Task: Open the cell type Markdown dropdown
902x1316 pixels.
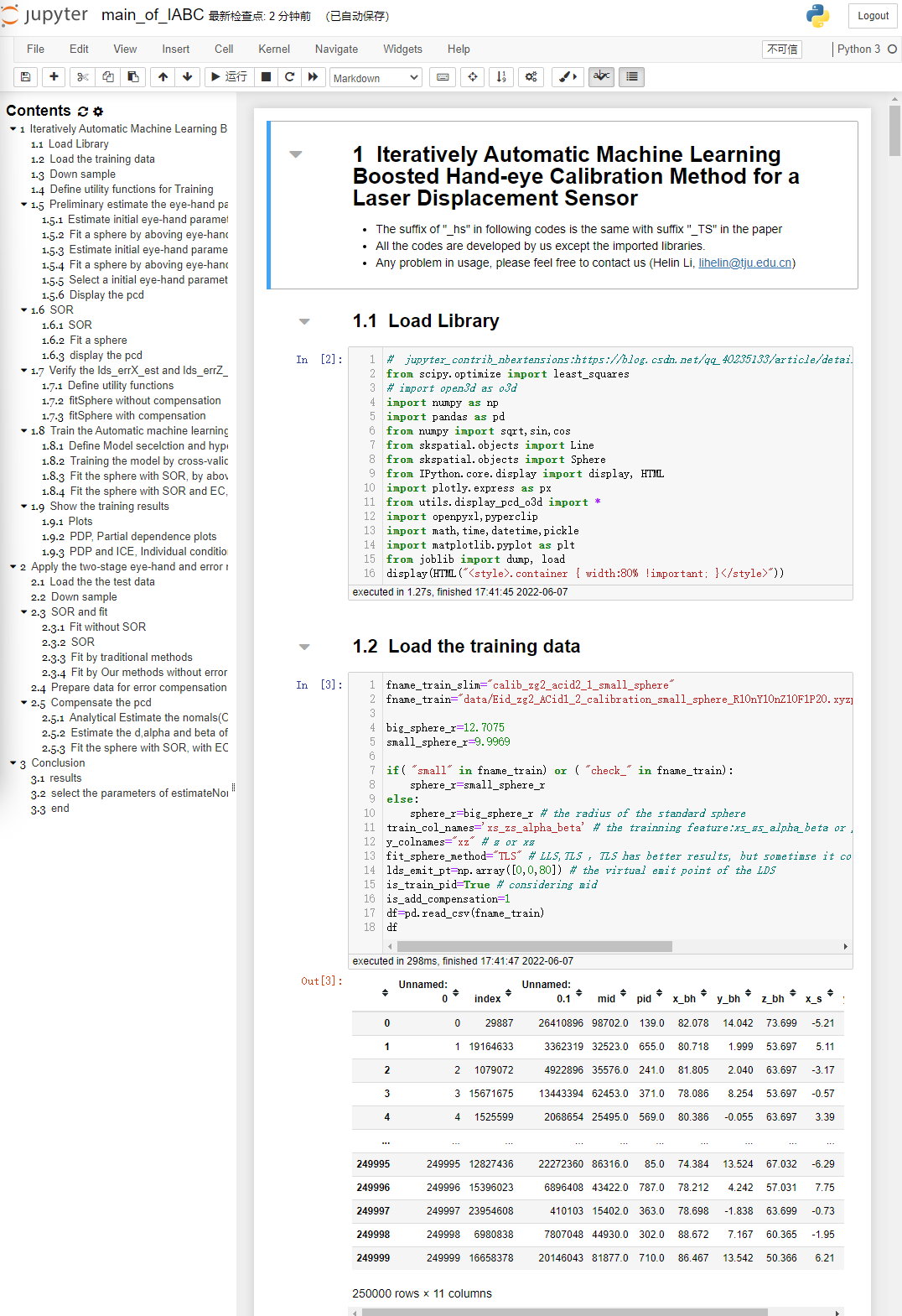Action: pos(376,78)
